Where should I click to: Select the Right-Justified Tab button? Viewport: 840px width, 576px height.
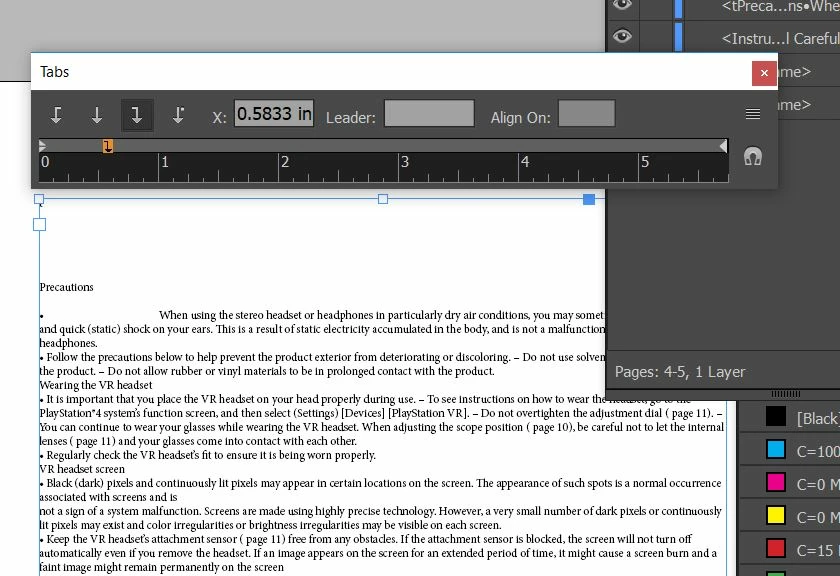tap(137, 115)
